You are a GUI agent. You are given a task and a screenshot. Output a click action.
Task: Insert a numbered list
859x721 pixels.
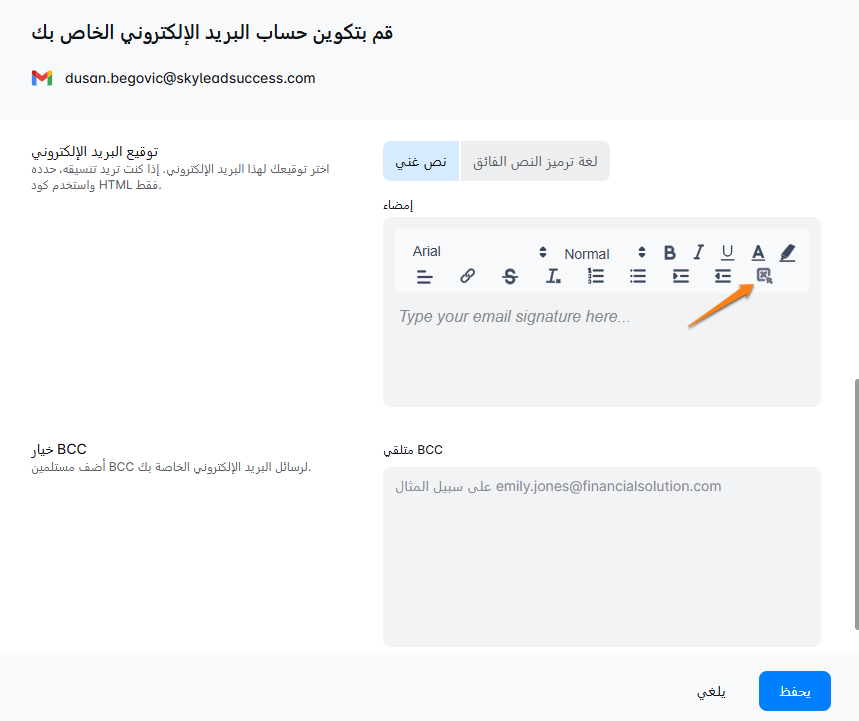[x=595, y=276]
